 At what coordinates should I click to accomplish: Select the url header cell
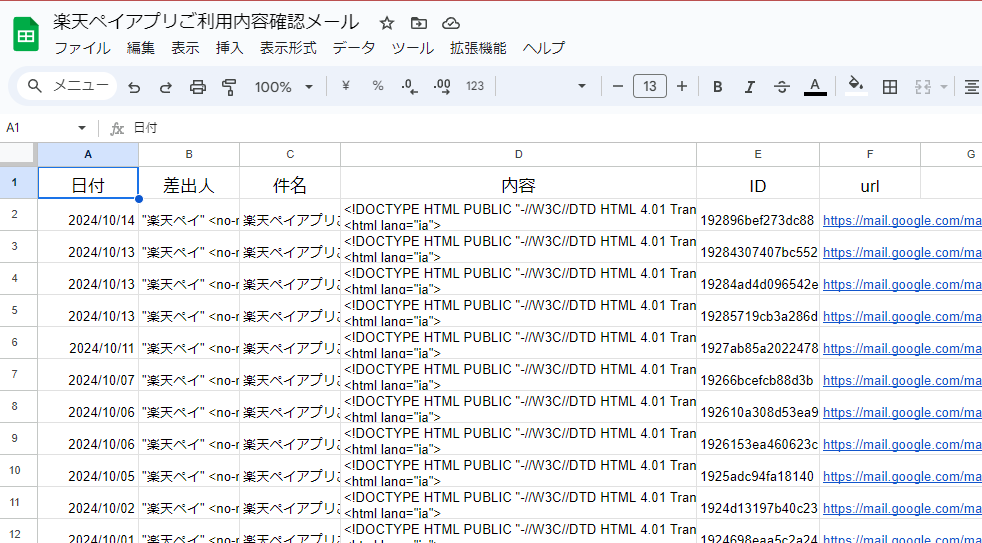869,183
